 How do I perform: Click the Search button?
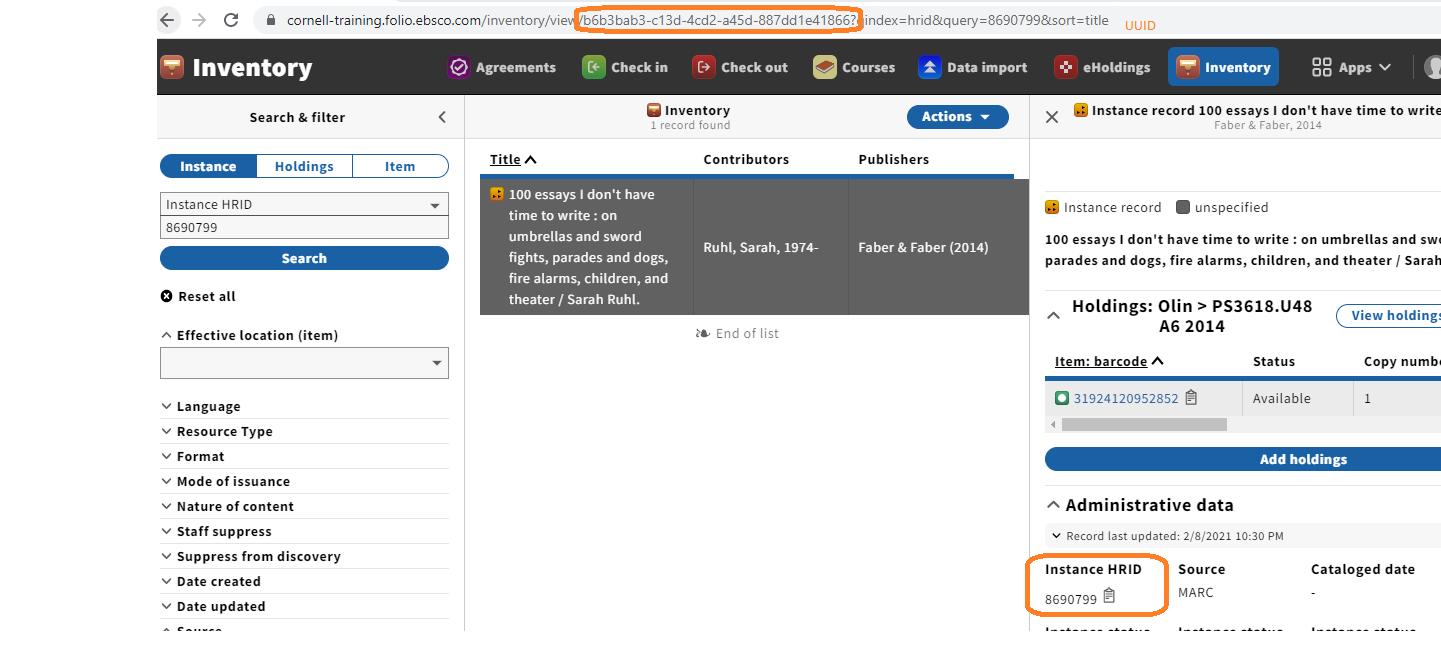304,258
